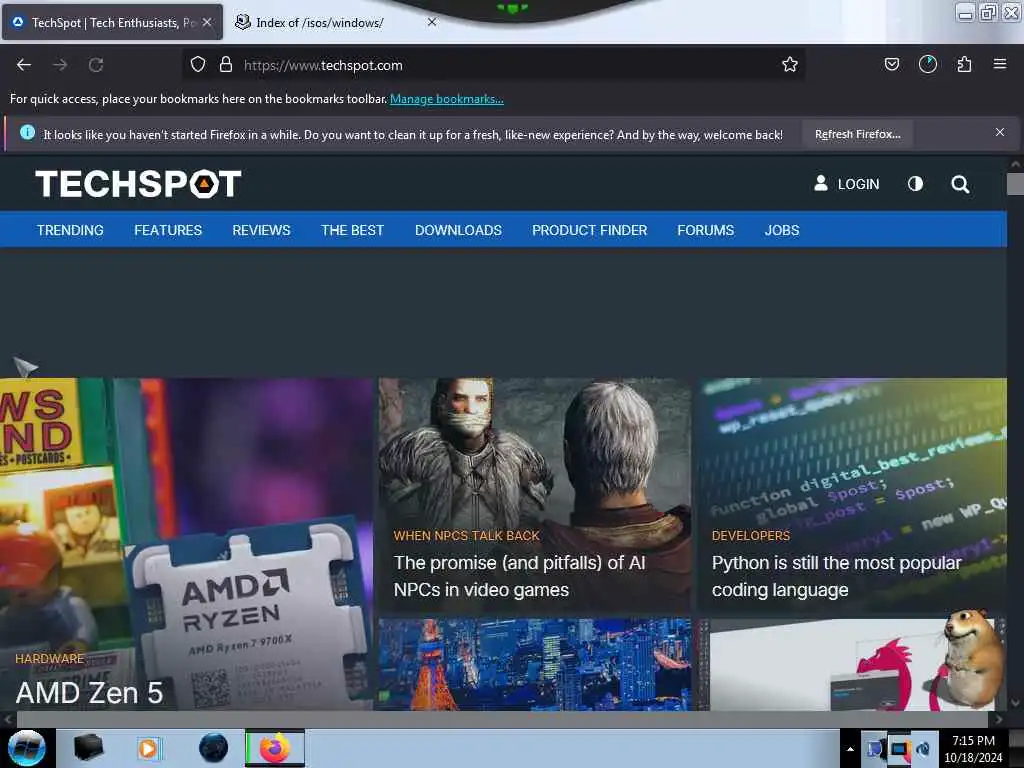1024x768 pixels.
Task: Open the FORUMS menu item
Action: 705,231
